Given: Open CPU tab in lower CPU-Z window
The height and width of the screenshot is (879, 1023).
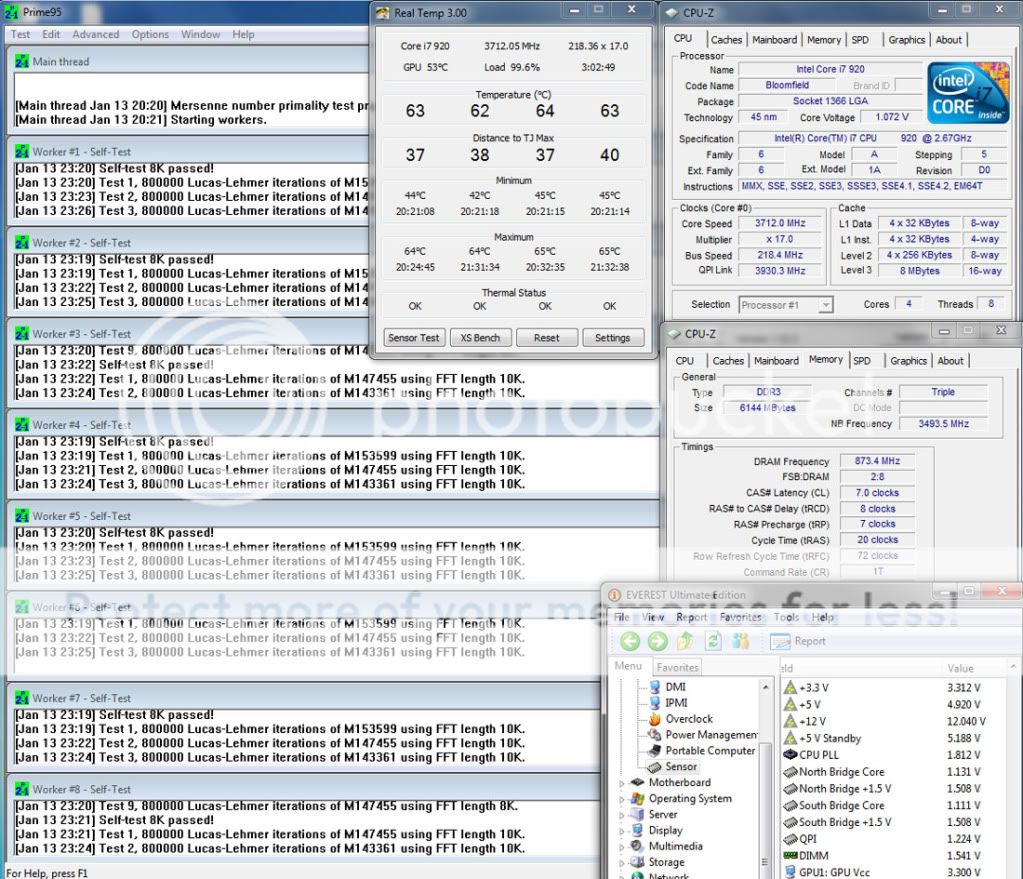Looking at the screenshot, I should click(684, 360).
